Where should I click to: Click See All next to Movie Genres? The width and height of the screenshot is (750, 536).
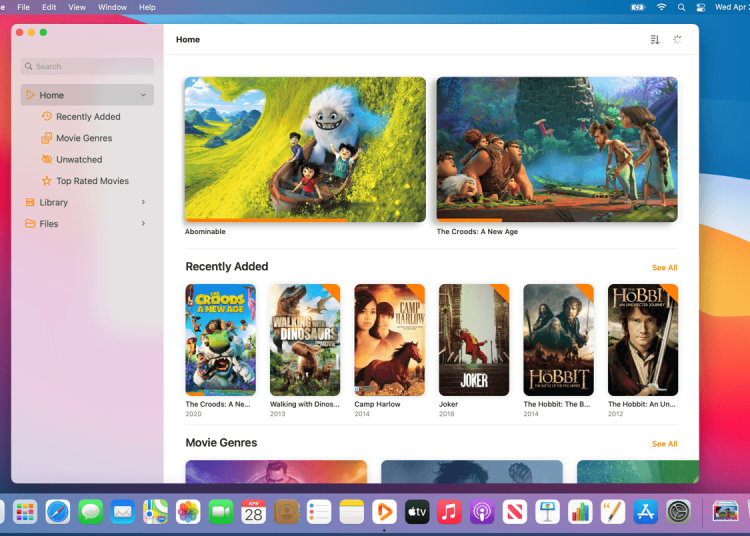pyautogui.click(x=664, y=444)
